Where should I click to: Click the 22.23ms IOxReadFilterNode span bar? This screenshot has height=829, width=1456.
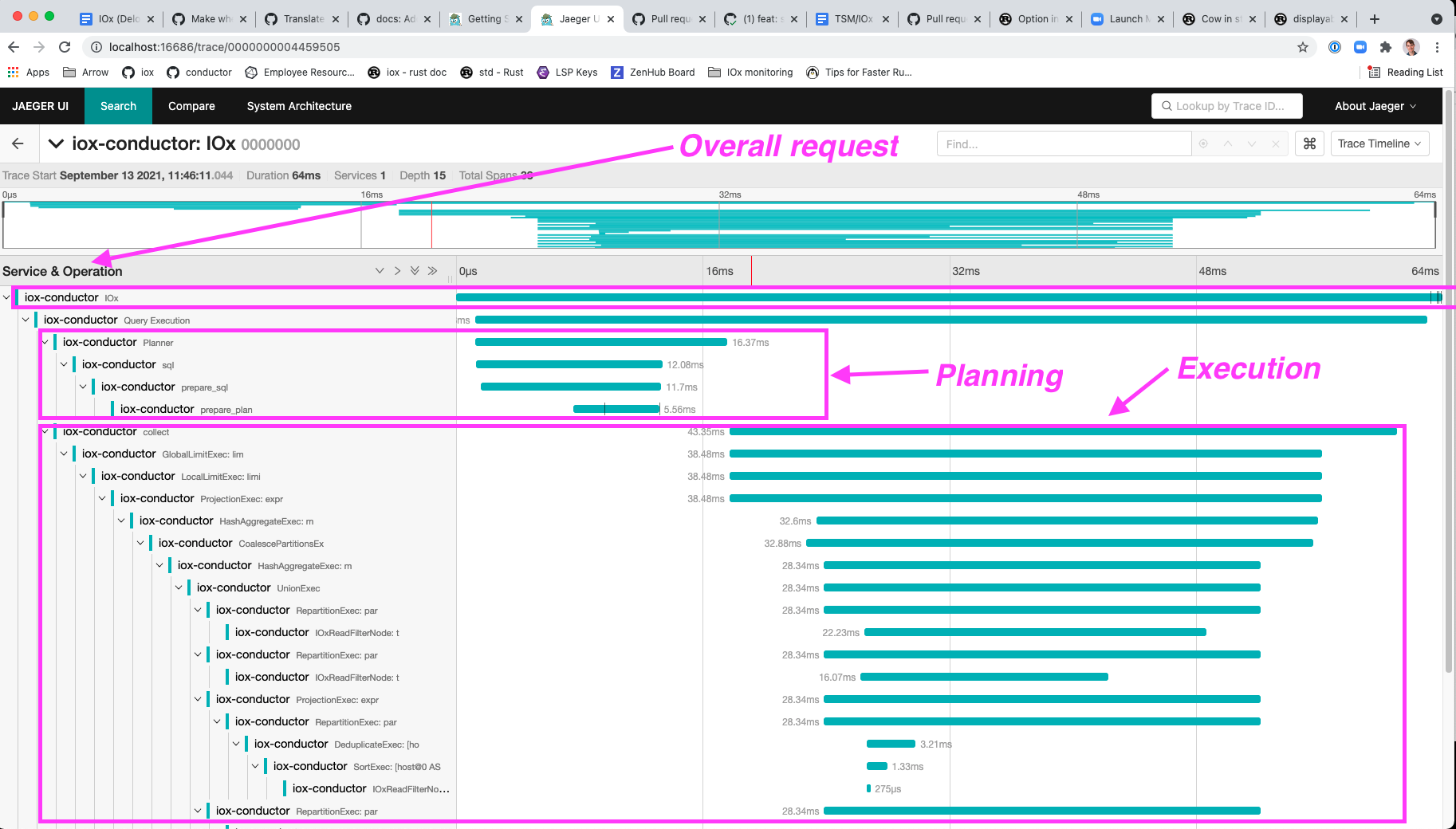point(1035,632)
